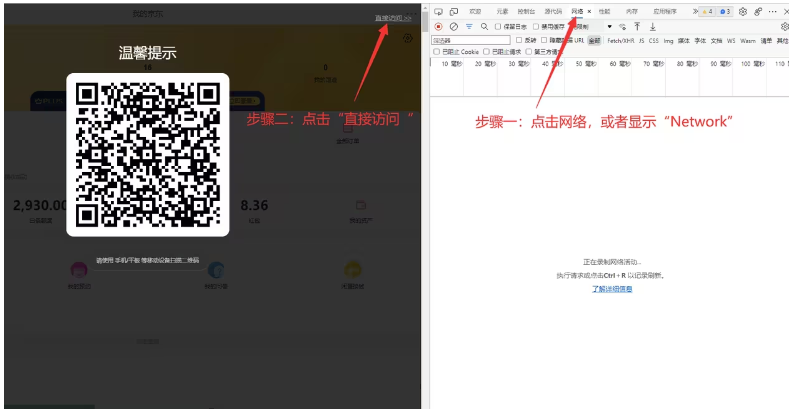
Task: Enable third-party requests checkbox
Action: coord(529,52)
